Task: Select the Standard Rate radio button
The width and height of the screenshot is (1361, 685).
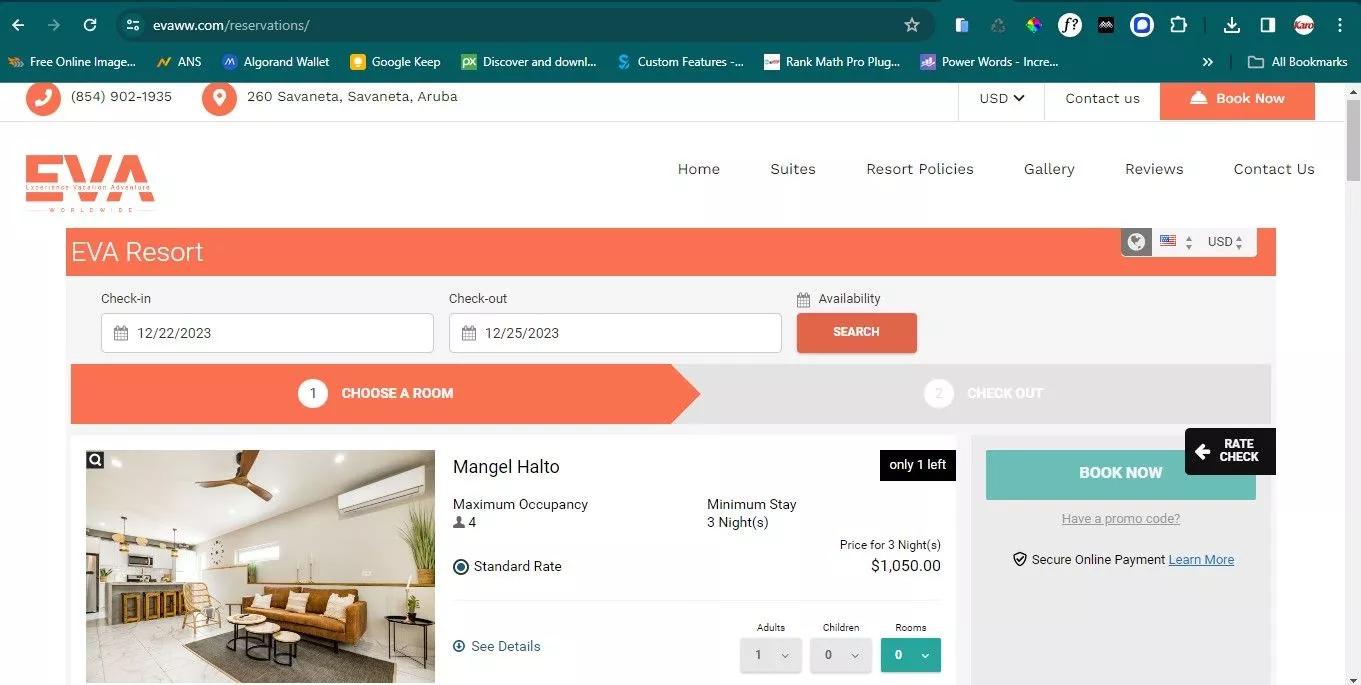Action: tap(460, 566)
